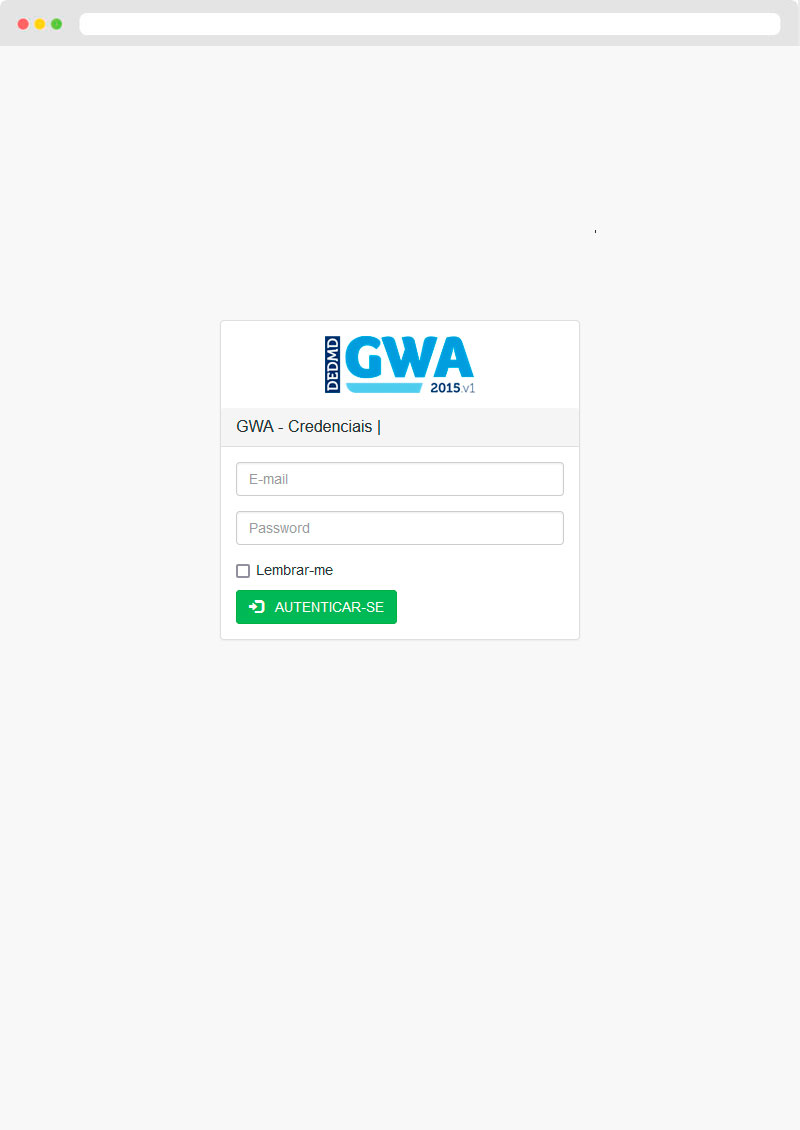Click the AUTENTICAR-SE button text
The width and height of the screenshot is (800, 1130).
pyautogui.click(x=329, y=608)
